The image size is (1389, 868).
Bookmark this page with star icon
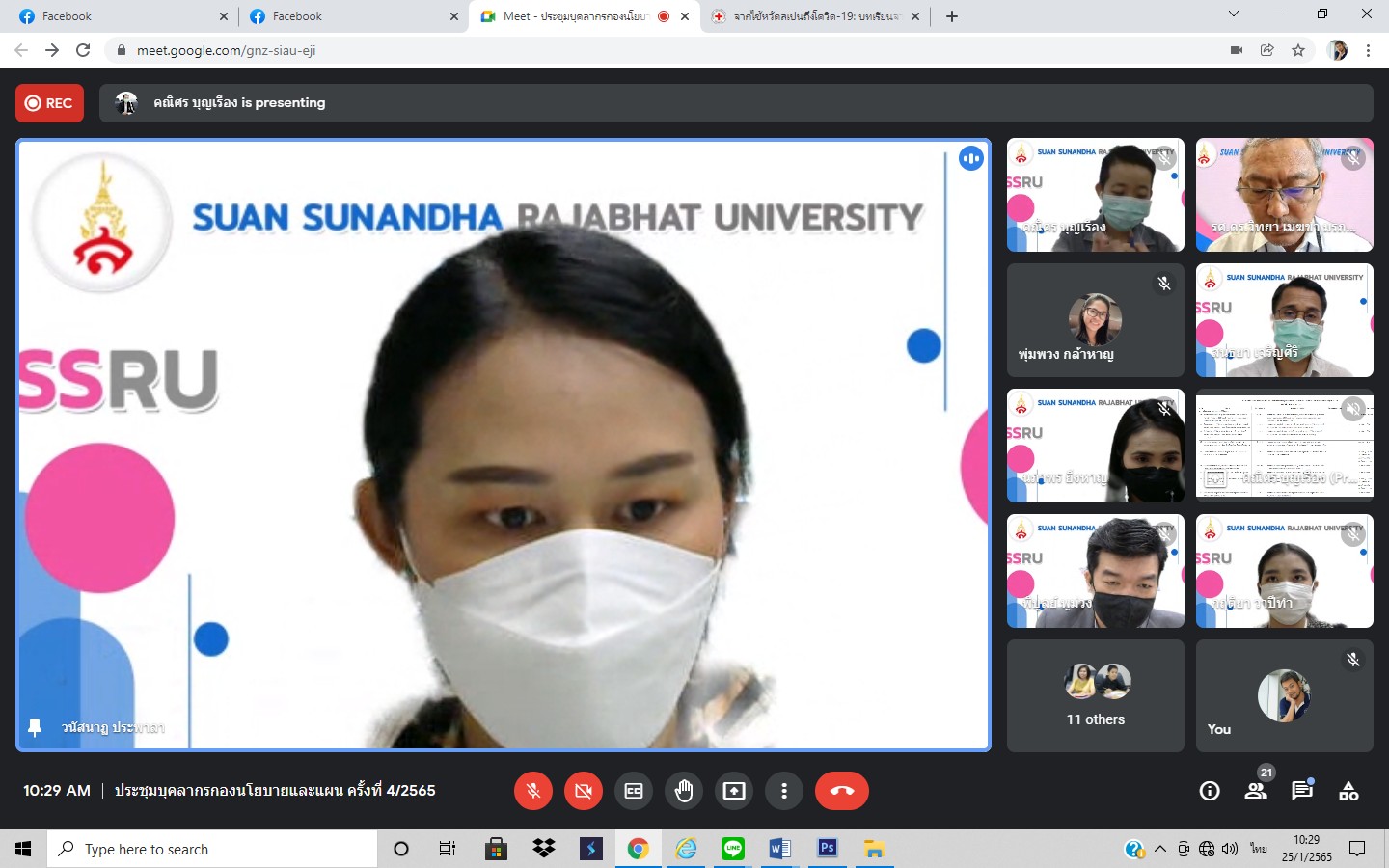coord(1298,50)
